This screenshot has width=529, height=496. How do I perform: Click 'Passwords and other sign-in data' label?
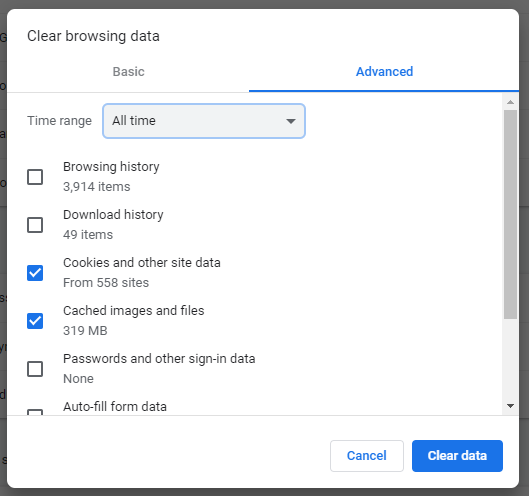pyautogui.click(x=159, y=359)
